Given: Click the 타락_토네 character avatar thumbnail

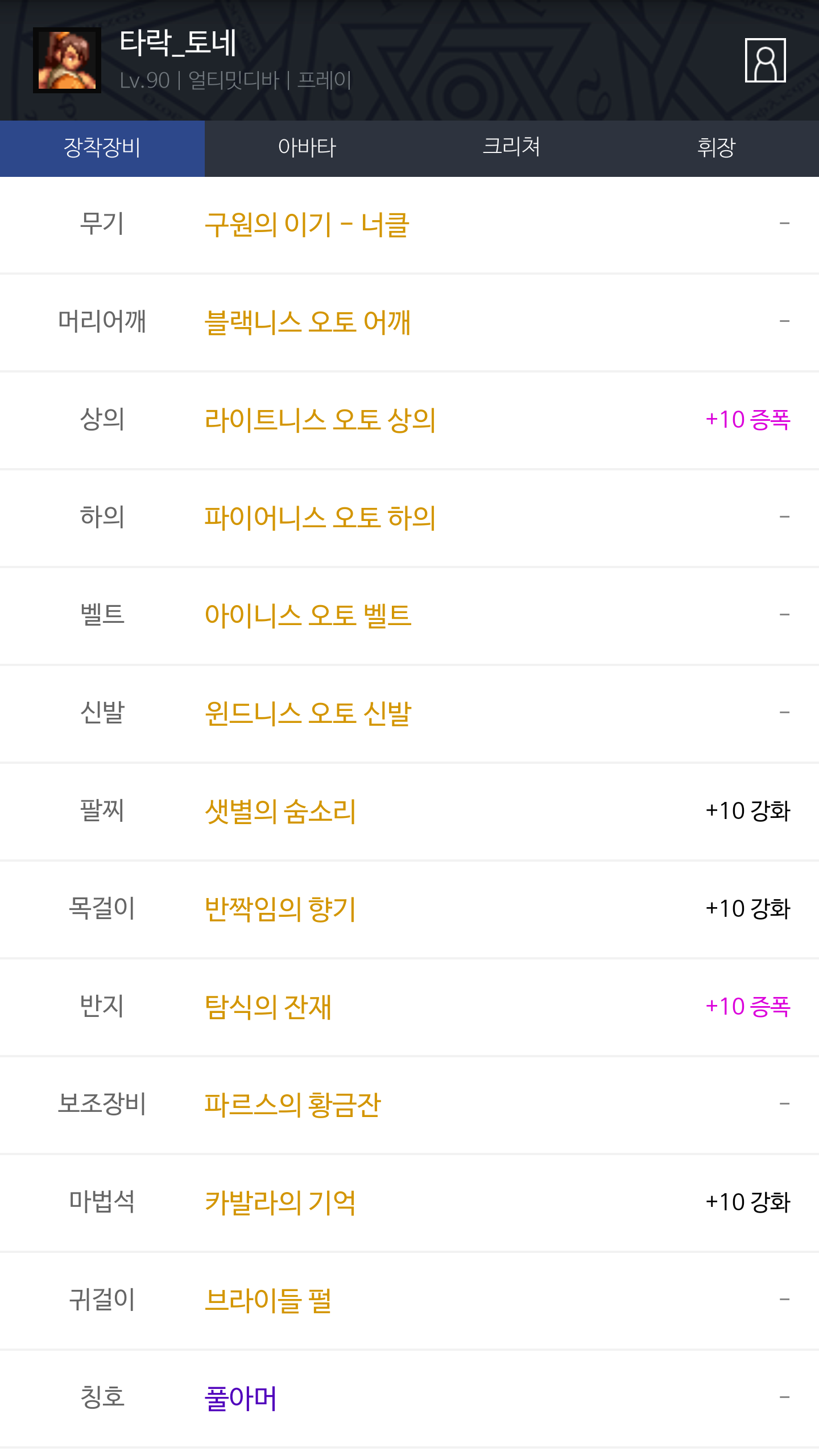Looking at the screenshot, I should pyautogui.click(x=67, y=60).
